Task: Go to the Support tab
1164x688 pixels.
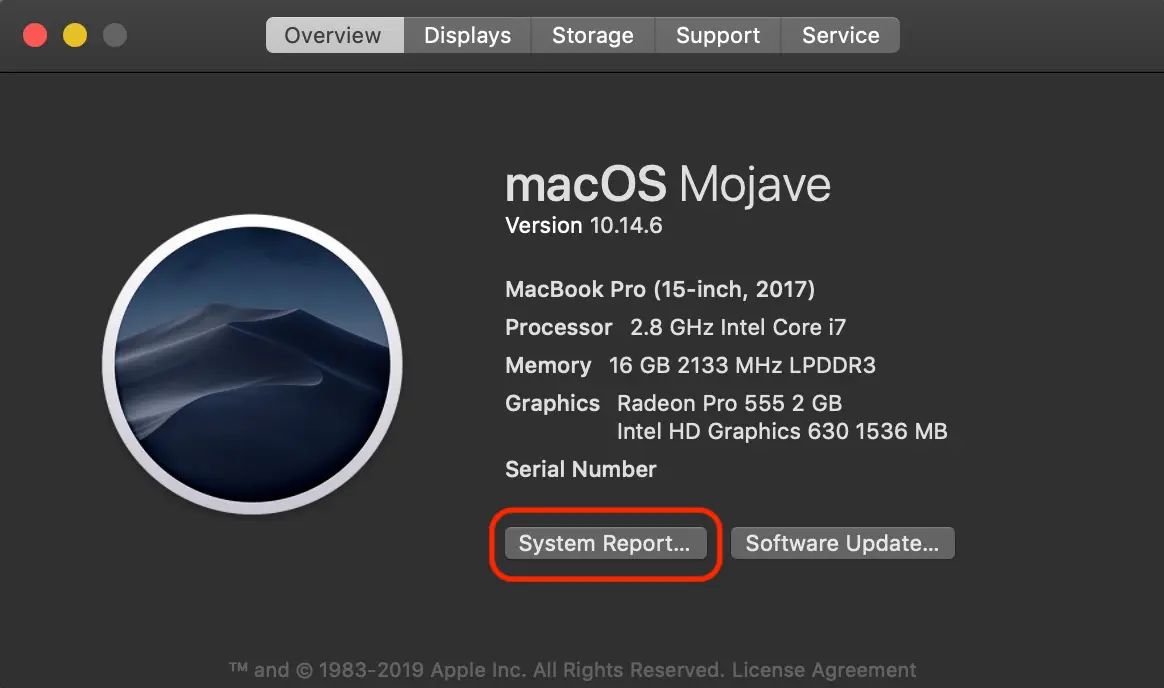Action: click(718, 35)
